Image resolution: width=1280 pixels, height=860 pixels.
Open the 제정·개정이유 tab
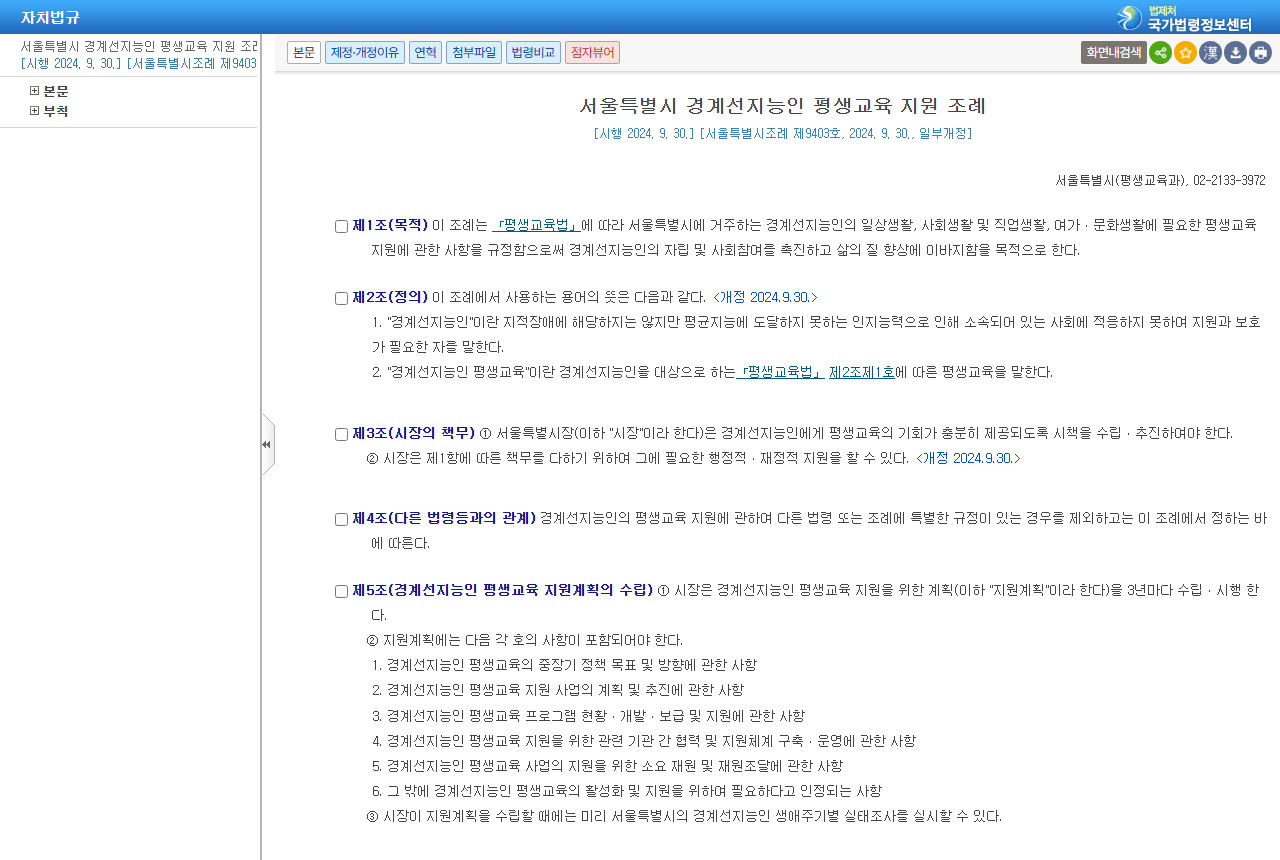[x=365, y=53]
